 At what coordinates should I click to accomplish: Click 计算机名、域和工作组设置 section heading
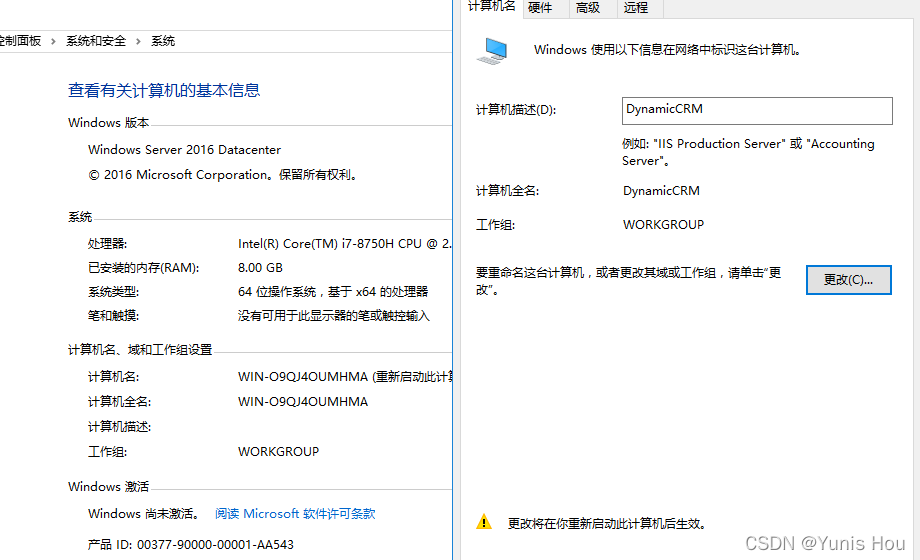click(140, 350)
